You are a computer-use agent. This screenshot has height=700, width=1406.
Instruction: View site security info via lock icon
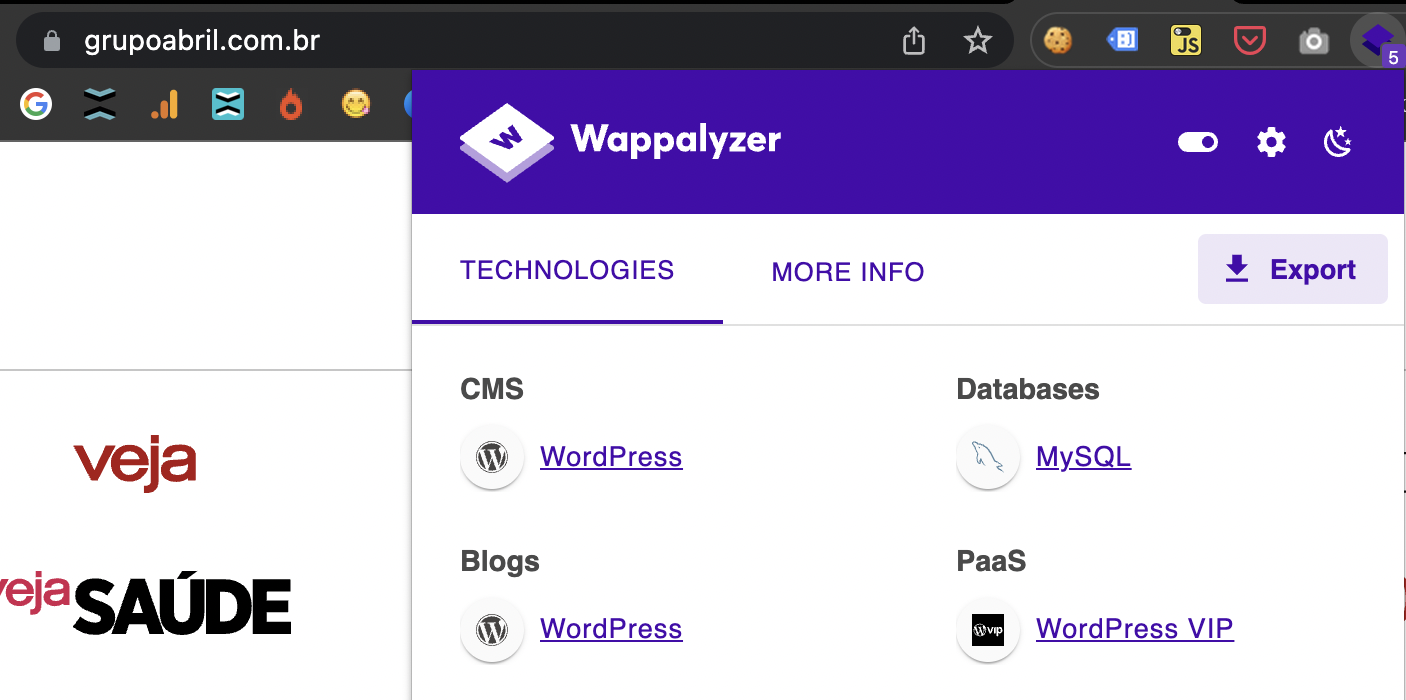[x=52, y=41]
